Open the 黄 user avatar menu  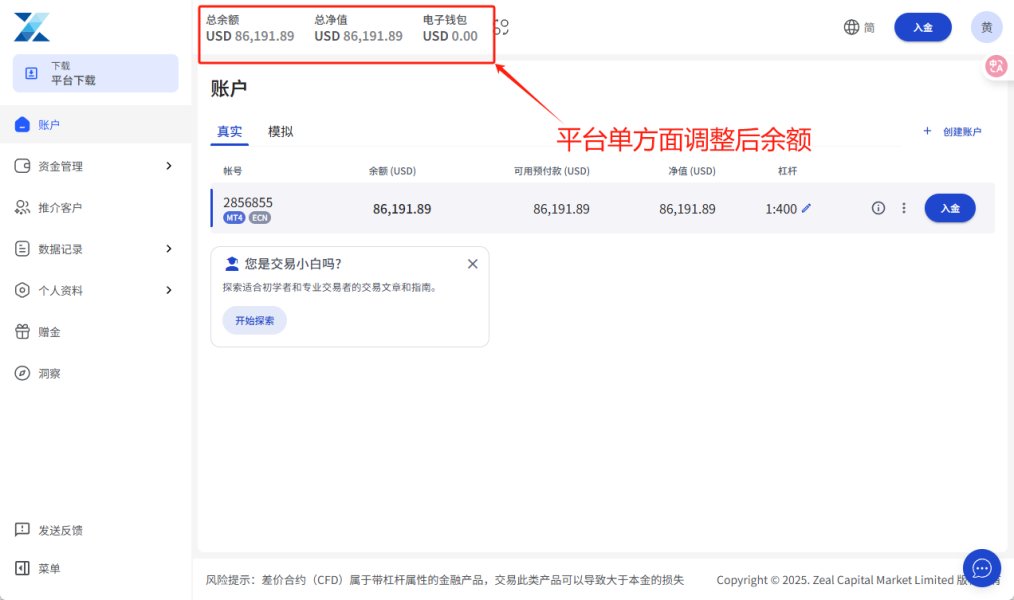click(986, 27)
